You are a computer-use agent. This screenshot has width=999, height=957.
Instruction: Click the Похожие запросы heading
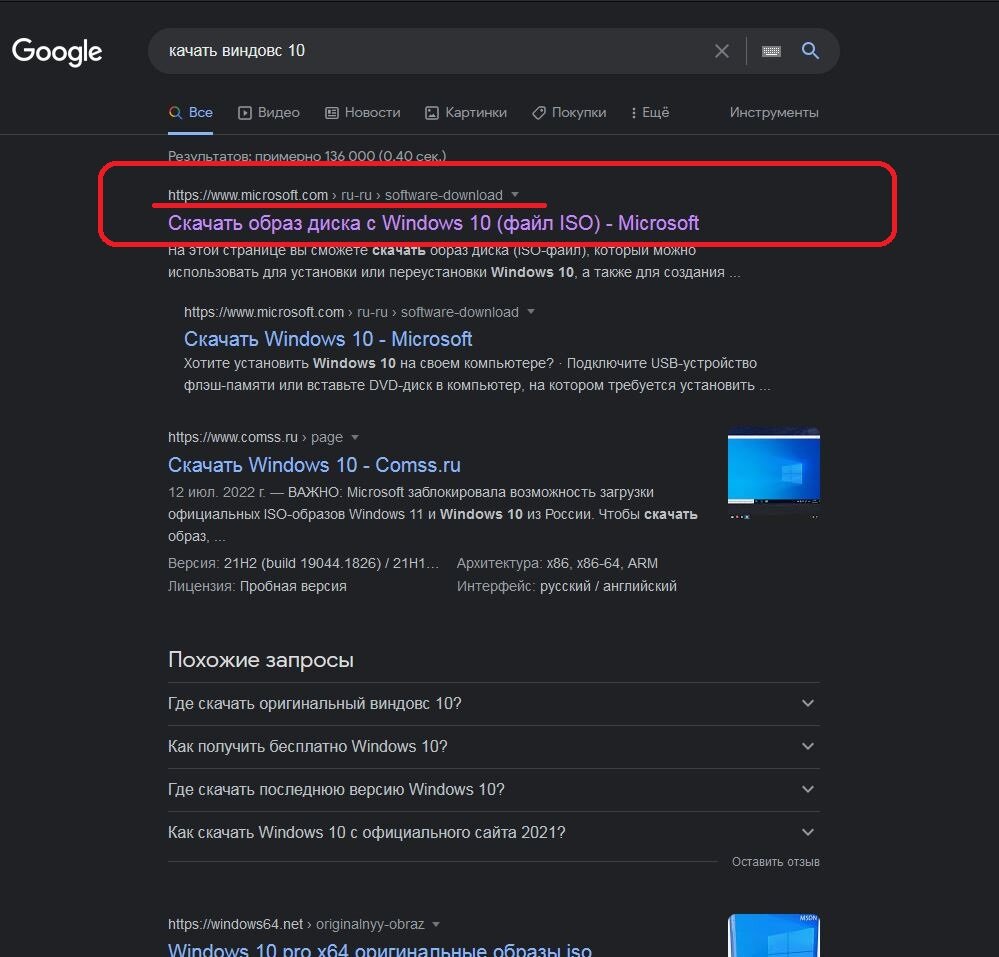tap(261, 660)
